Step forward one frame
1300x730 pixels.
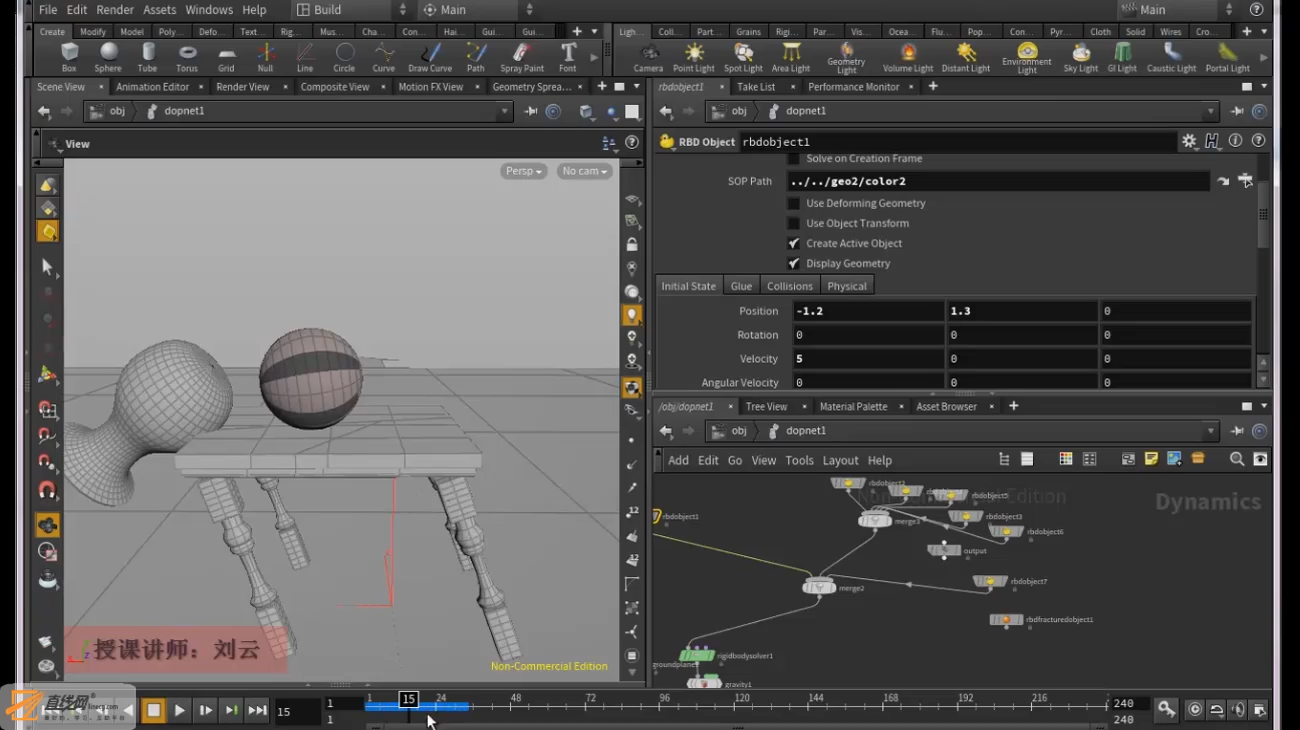205,710
